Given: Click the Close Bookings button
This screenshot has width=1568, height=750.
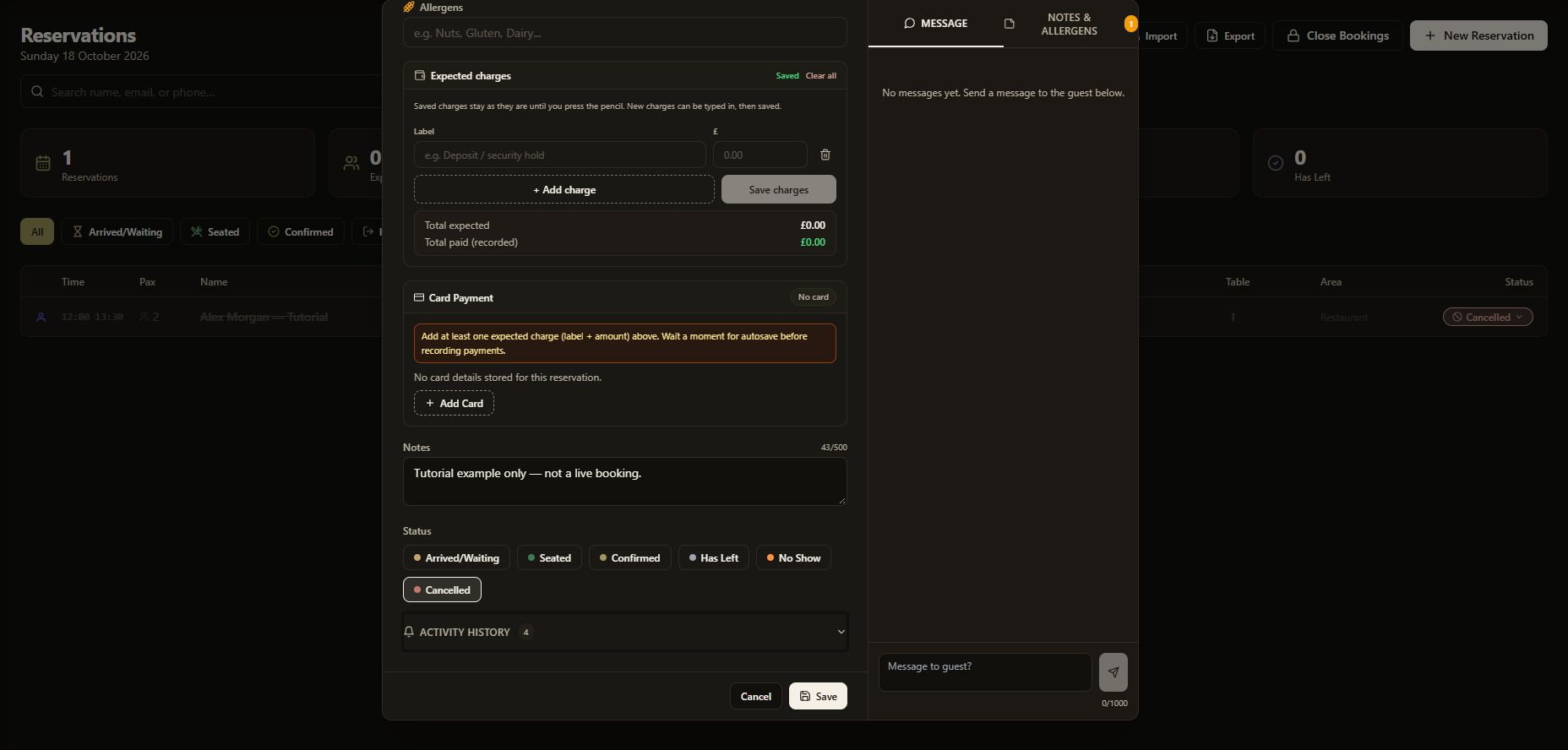Looking at the screenshot, I should pos(1337,35).
